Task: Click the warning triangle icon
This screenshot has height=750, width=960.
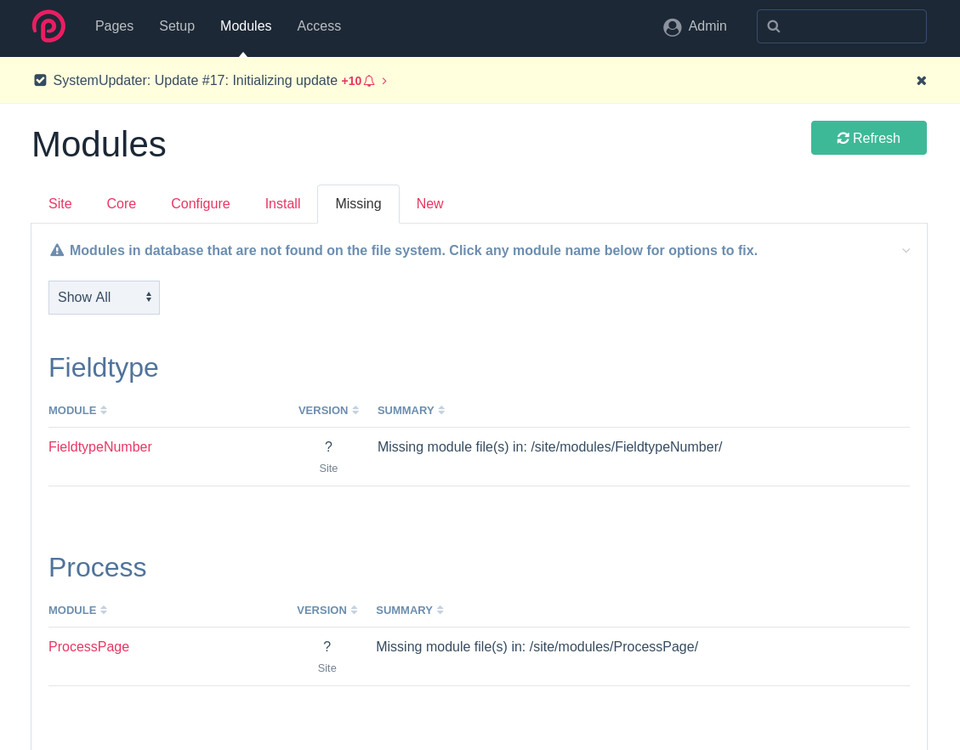Action: [57, 250]
